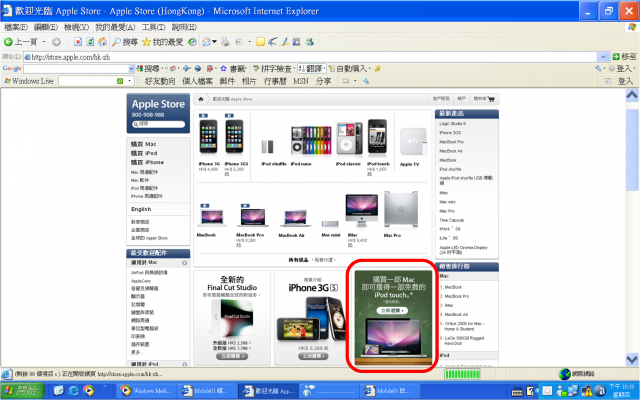The image size is (640, 400).
Task: Click the Messenger people icon in IE toolbar
Action: click(x=310, y=42)
